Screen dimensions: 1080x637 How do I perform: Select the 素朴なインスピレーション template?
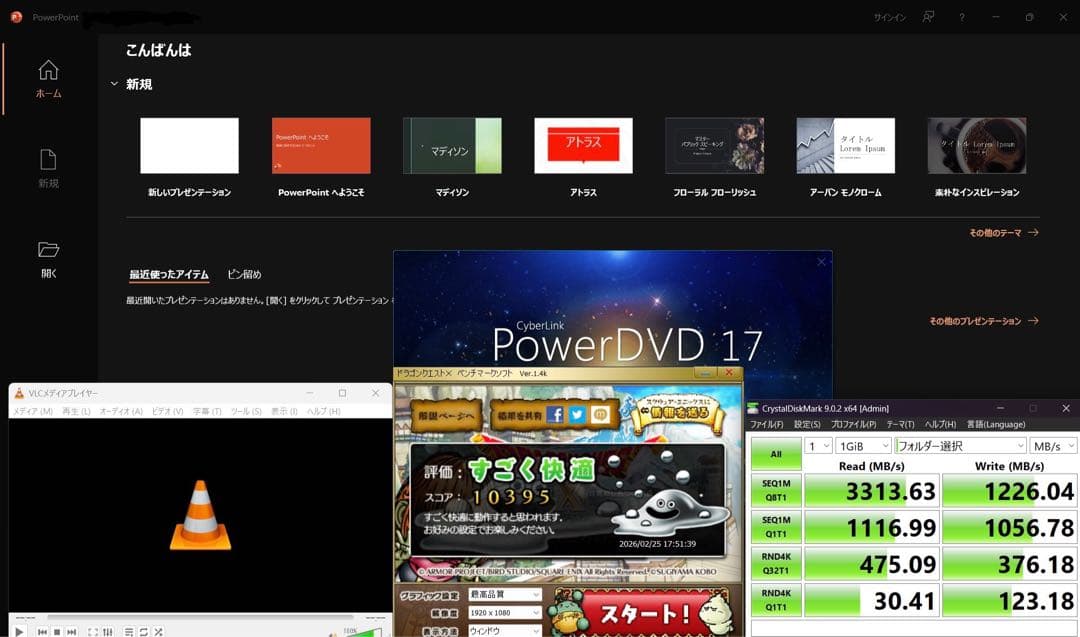click(977, 145)
